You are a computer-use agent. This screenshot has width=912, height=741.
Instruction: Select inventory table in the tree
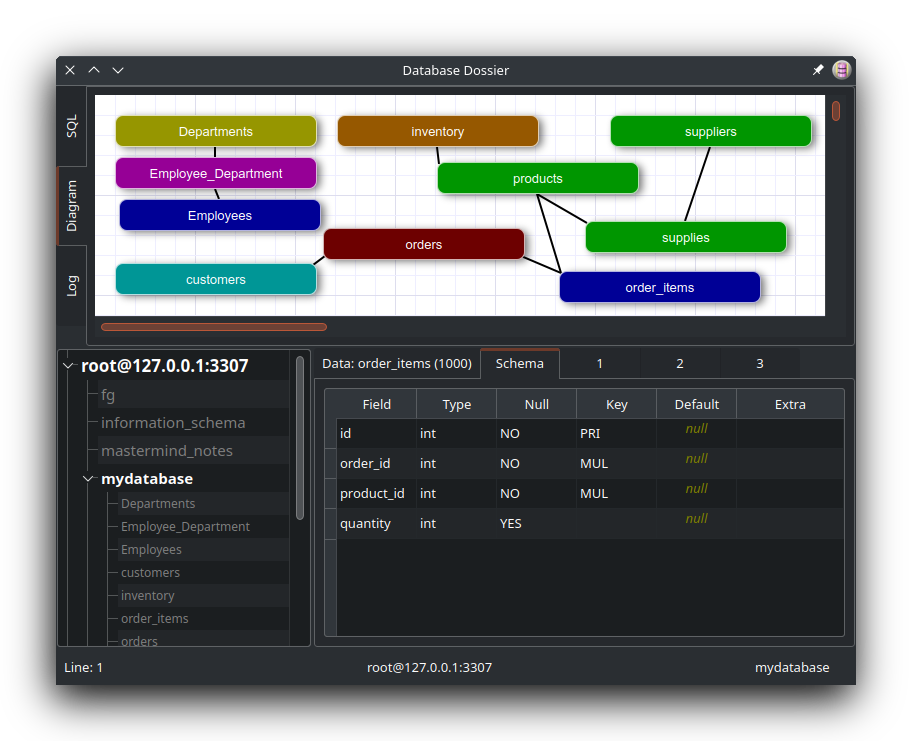(147, 596)
